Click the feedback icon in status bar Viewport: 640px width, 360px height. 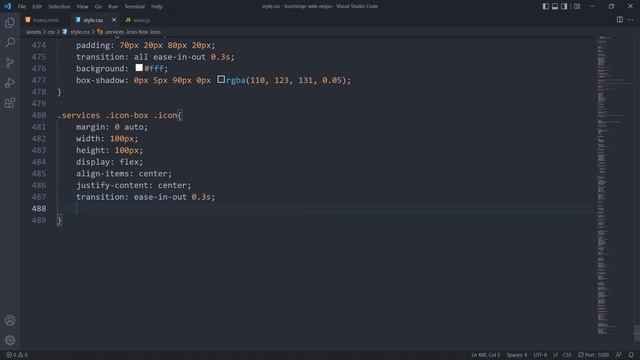[619, 355]
